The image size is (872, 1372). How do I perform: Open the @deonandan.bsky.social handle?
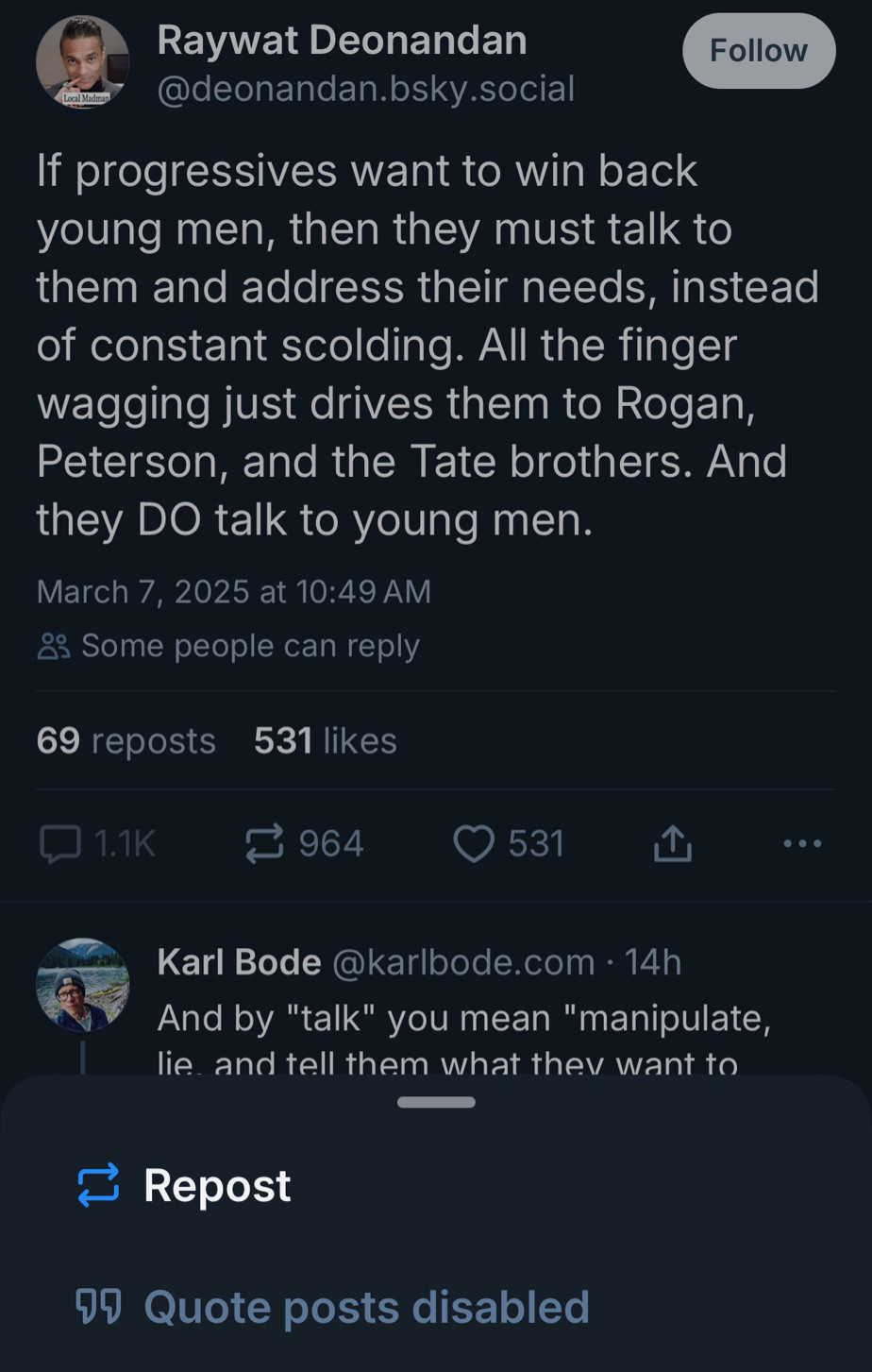365,89
